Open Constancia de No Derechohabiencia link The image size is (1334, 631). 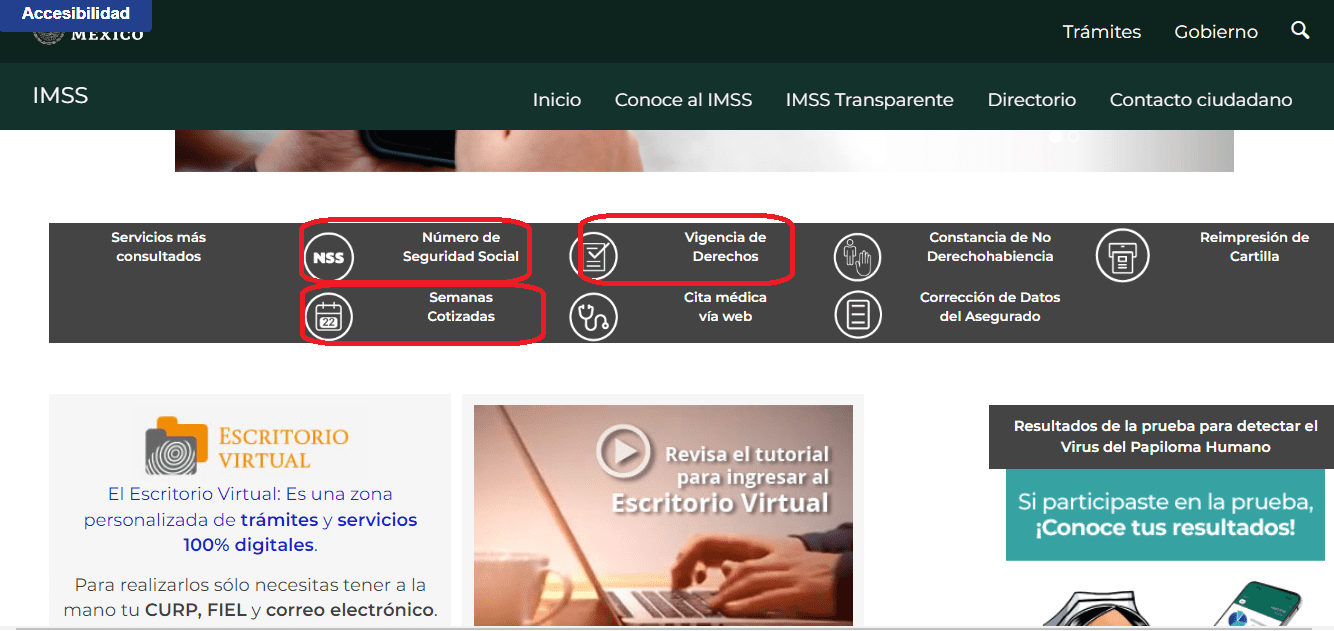(x=990, y=247)
